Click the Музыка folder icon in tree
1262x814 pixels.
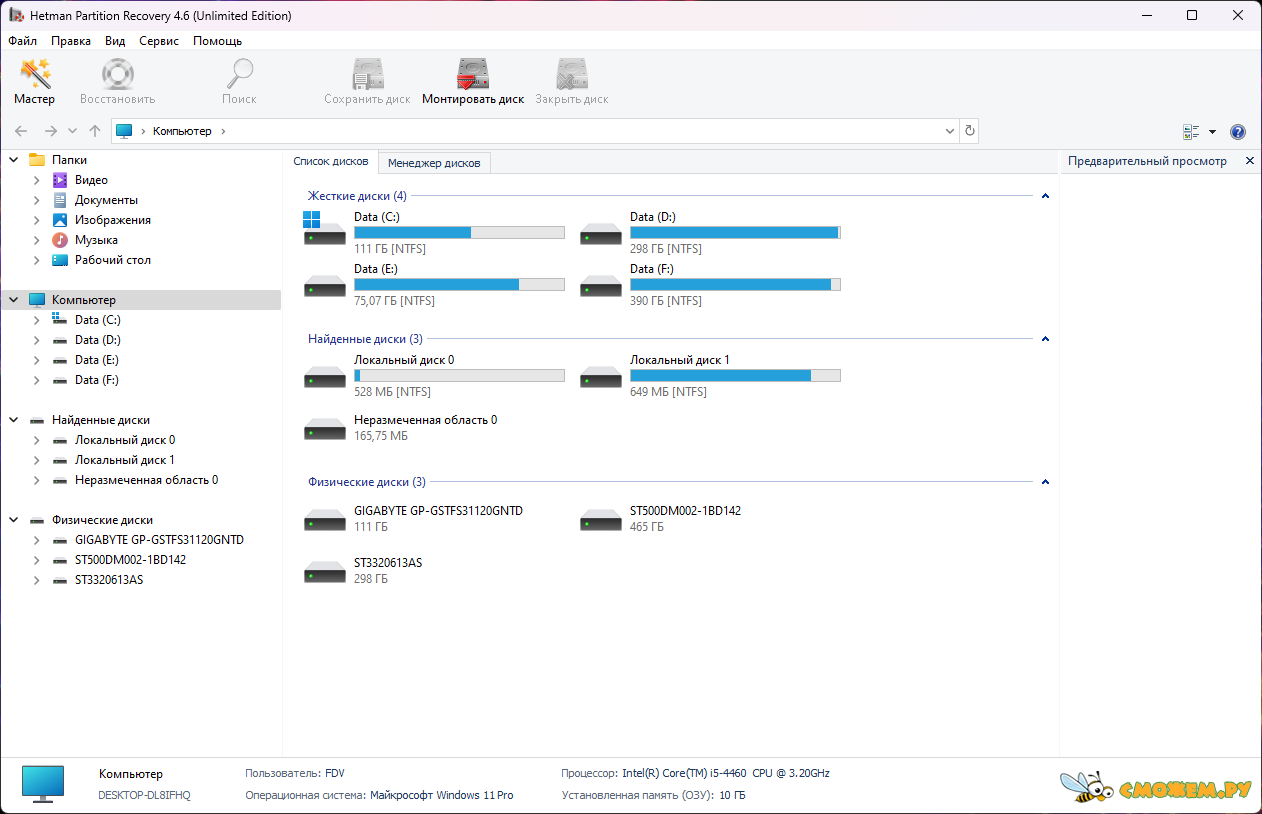point(60,240)
